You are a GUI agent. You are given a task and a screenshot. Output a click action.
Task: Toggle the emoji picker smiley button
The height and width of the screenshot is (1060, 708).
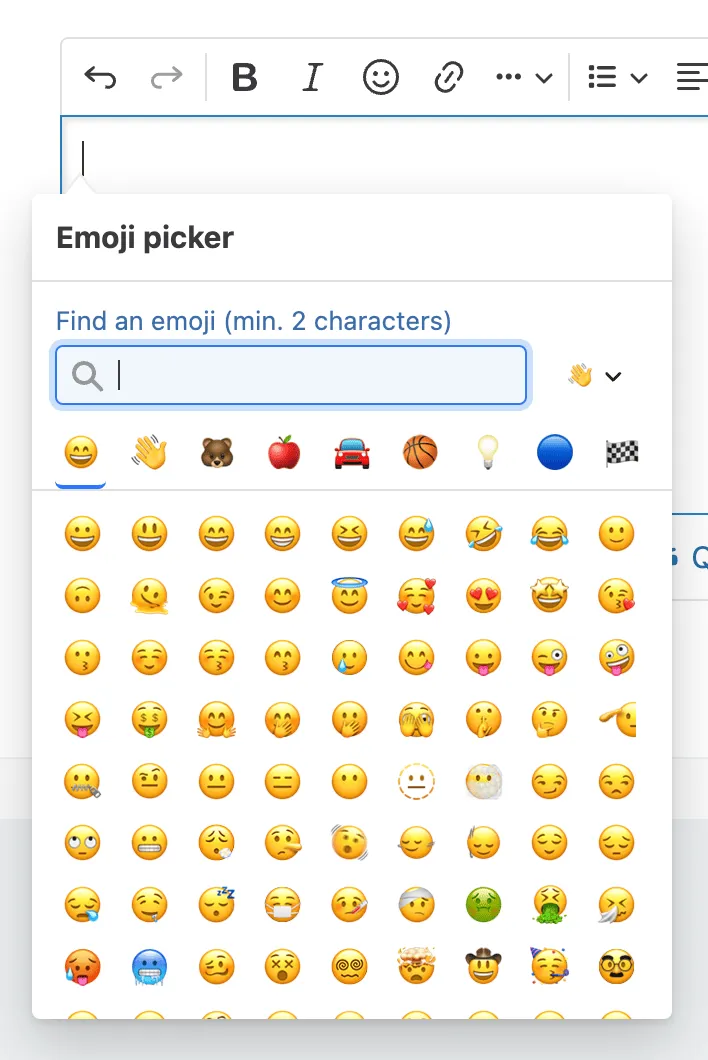381,77
